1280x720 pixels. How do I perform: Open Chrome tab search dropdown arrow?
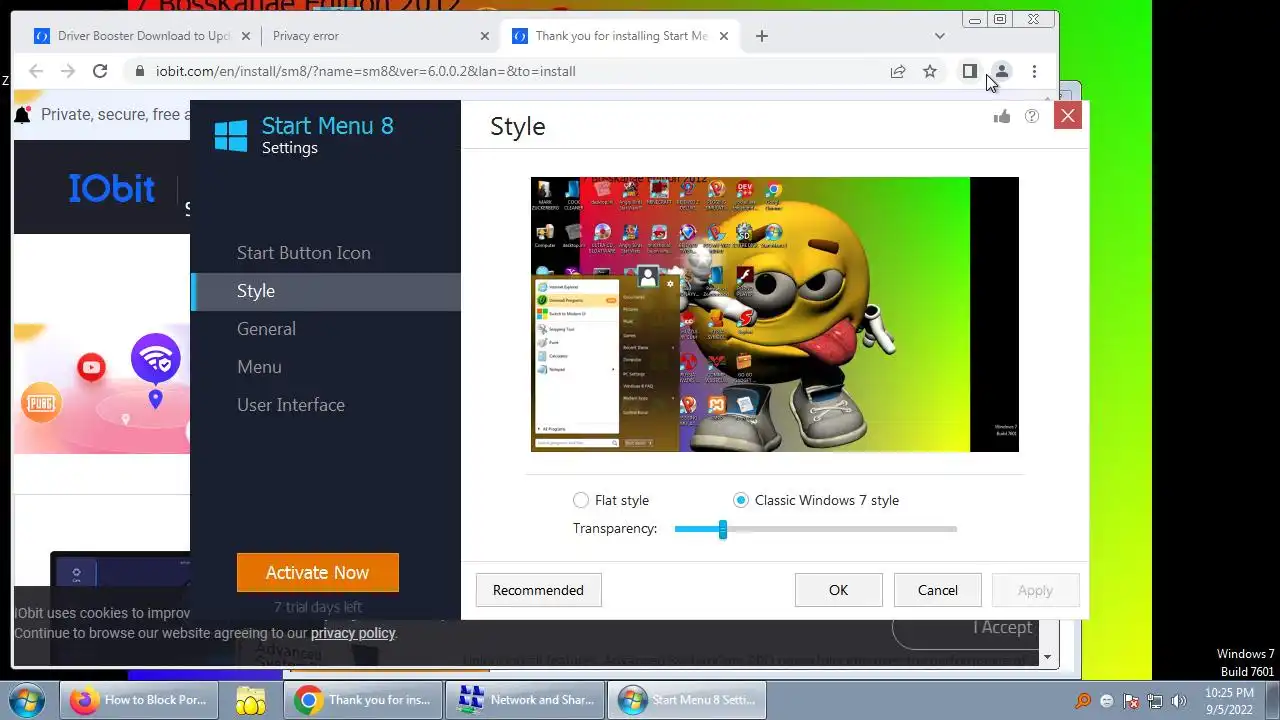[939, 36]
